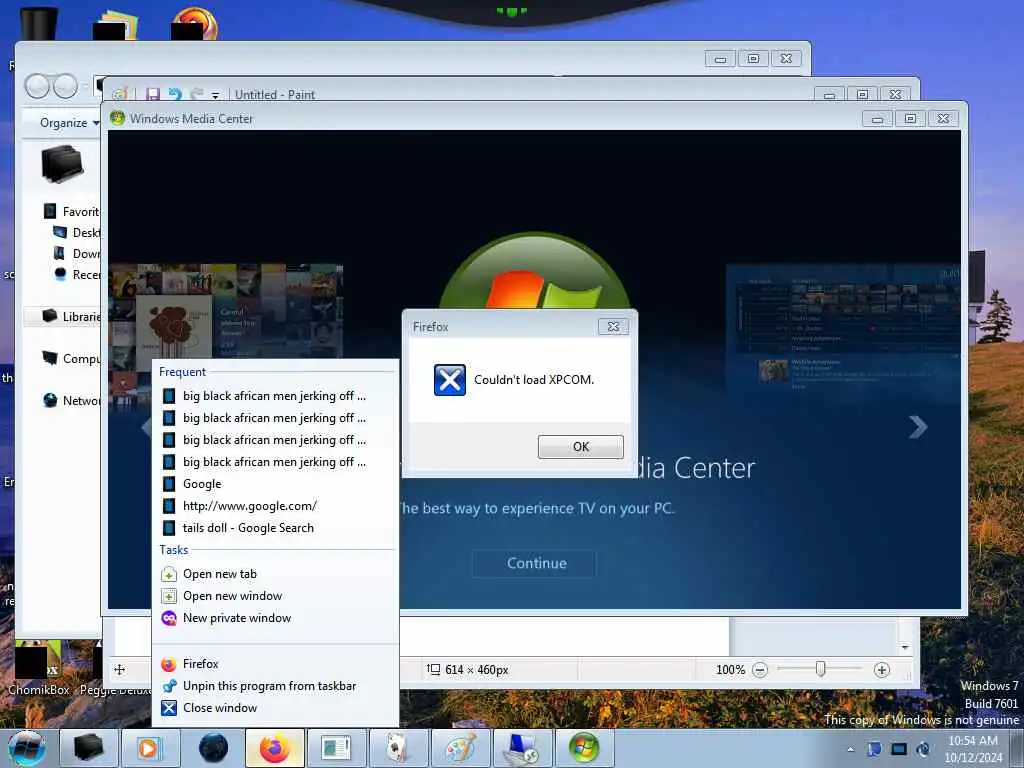The width and height of the screenshot is (1024, 768).
Task: Click the Explorer Forward navigation button
Action: tap(65, 86)
